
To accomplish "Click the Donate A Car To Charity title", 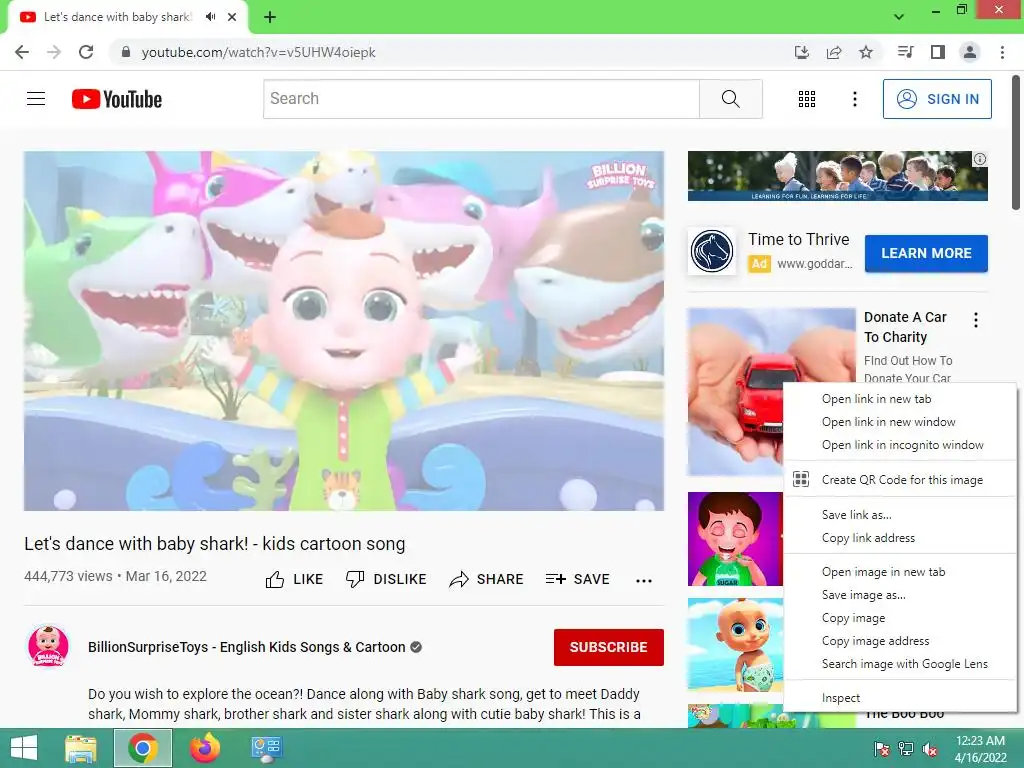I will (x=905, y=327).
